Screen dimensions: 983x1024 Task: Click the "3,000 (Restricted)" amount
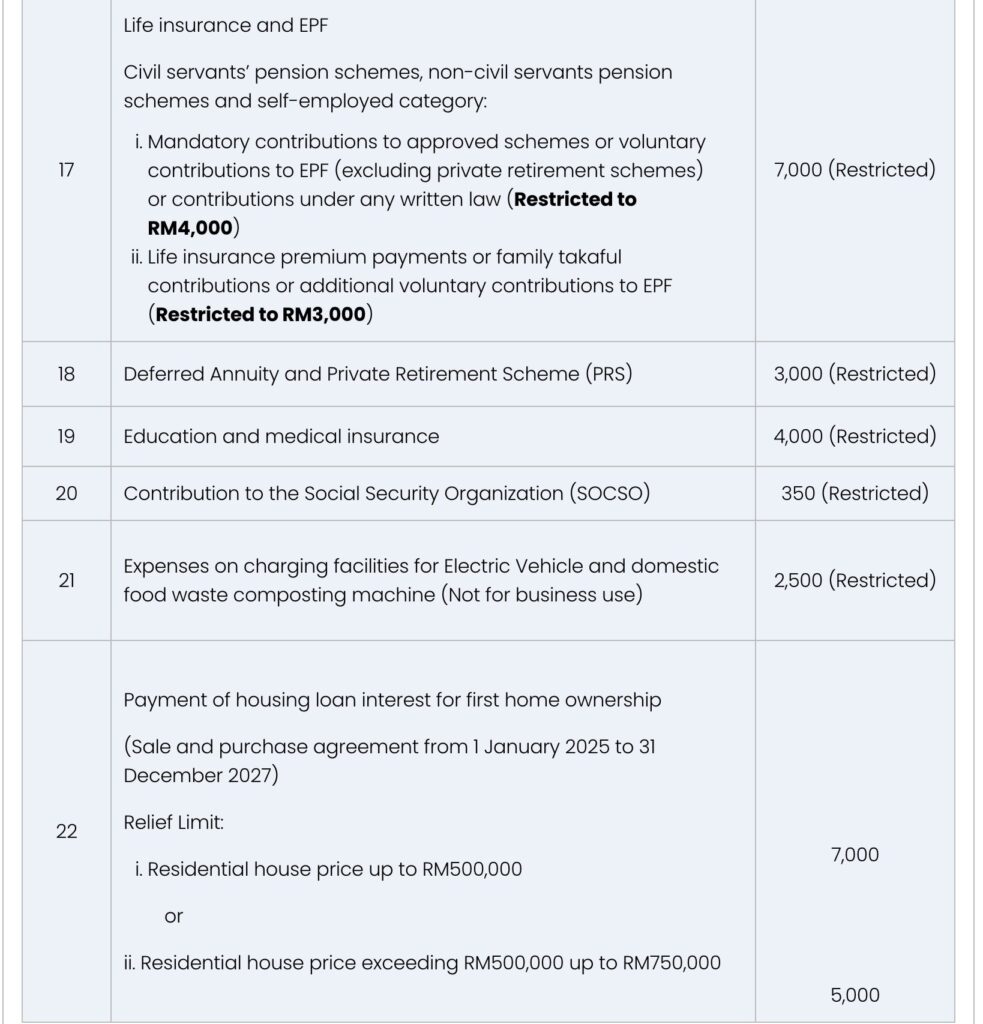click(855, 374)
